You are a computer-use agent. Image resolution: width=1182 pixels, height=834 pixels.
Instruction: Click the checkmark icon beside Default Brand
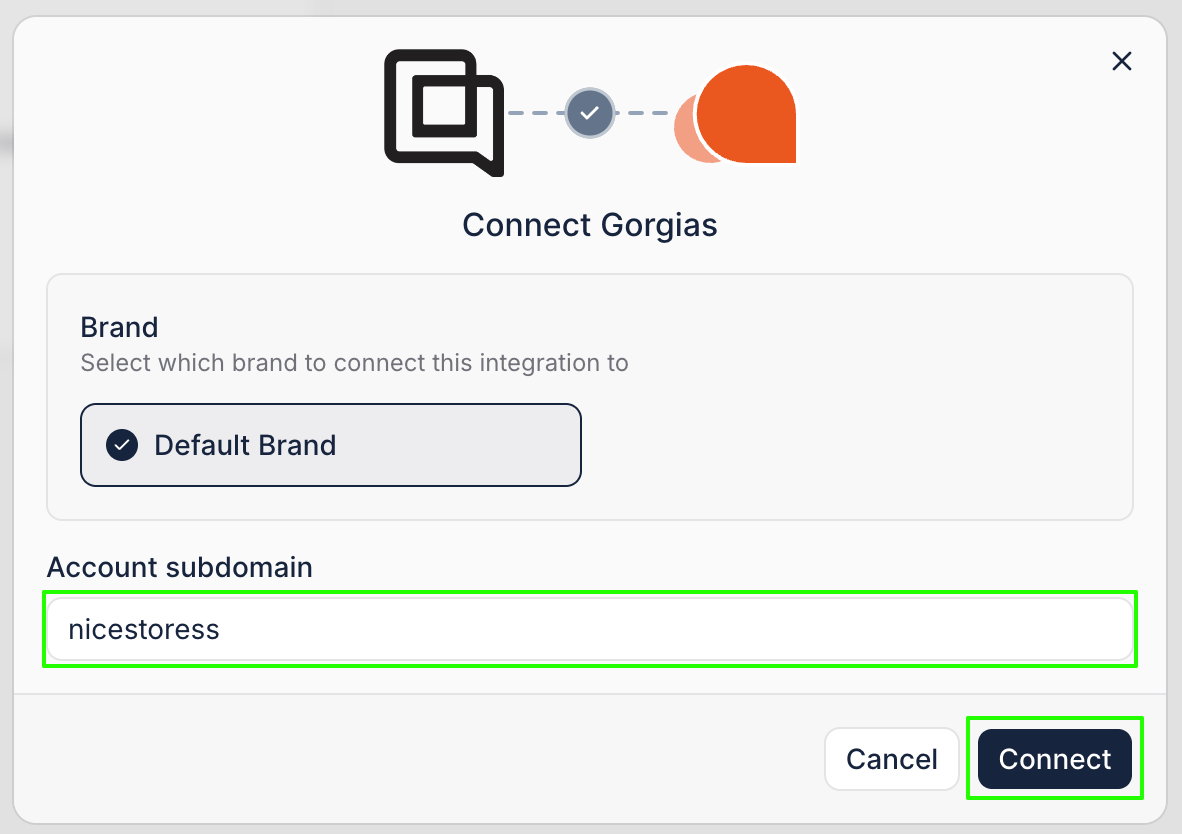(122, 445)
